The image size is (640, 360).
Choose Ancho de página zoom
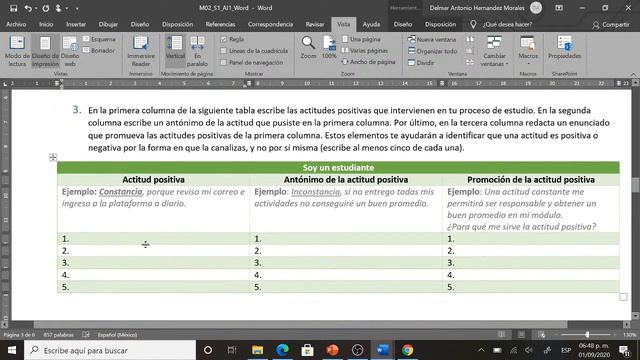pos(369,62)
